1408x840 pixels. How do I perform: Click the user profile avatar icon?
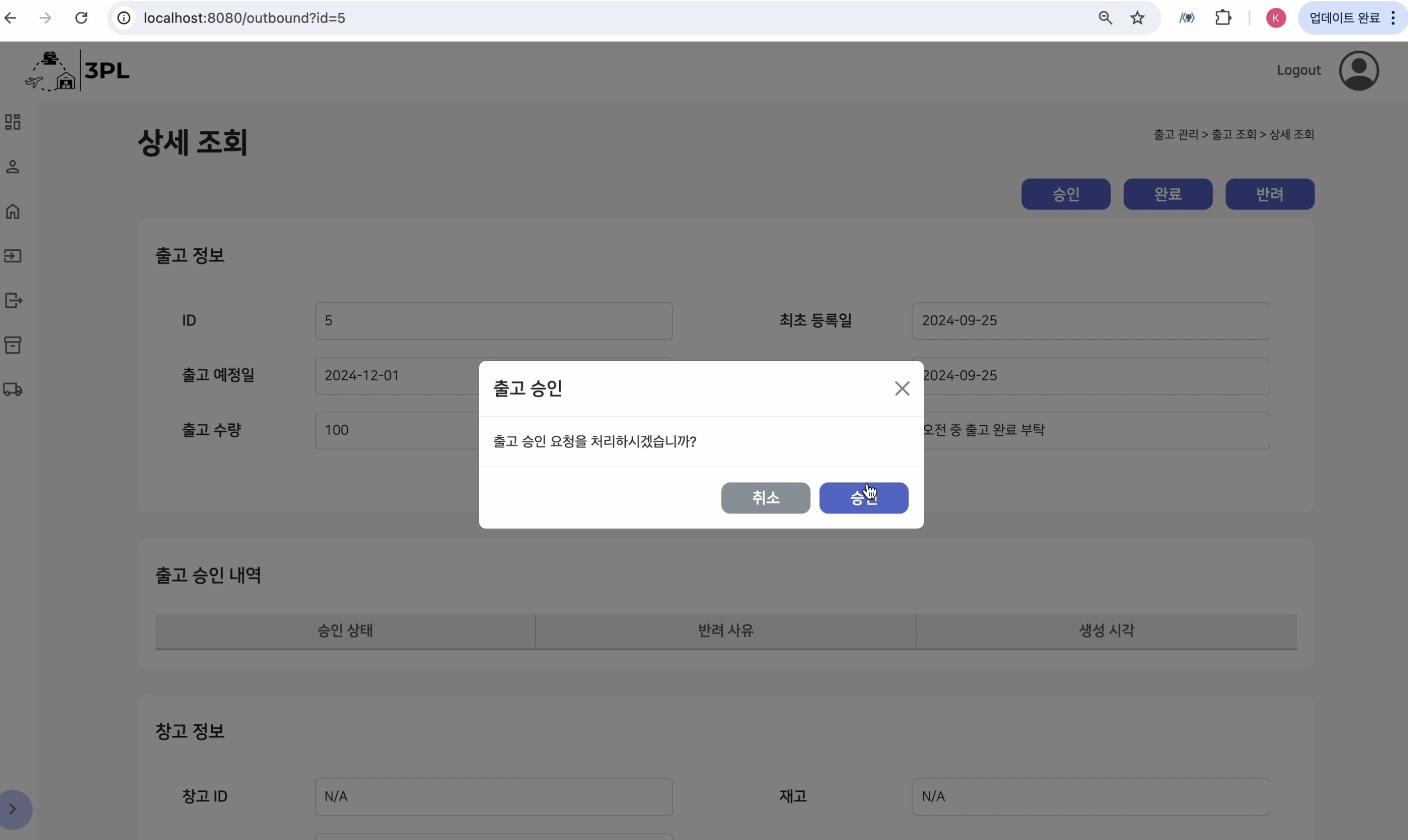tap(1358, 71)
